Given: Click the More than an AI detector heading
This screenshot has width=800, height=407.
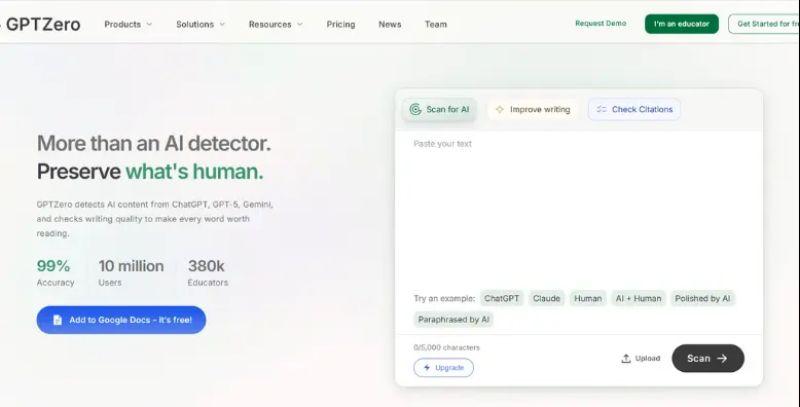Looking at the screenshot, I should 154,143.
